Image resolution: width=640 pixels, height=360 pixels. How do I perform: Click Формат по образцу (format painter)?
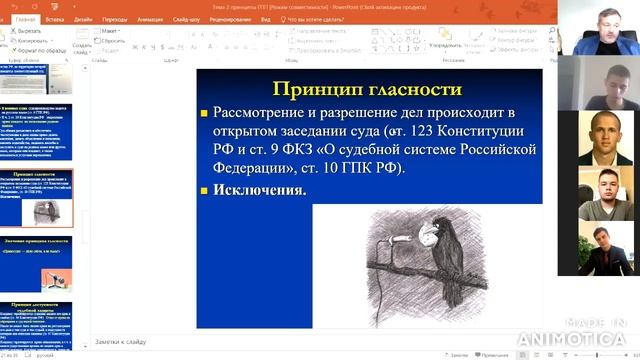39,51
